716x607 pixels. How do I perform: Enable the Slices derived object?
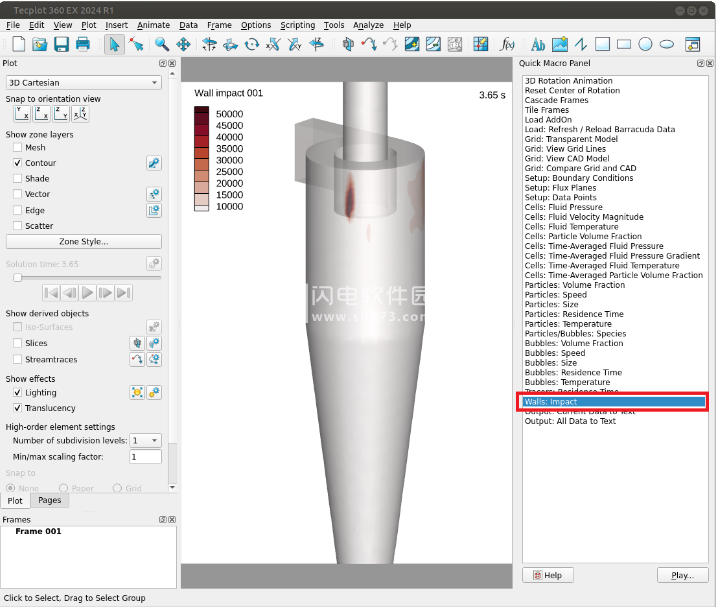point(17,343)
